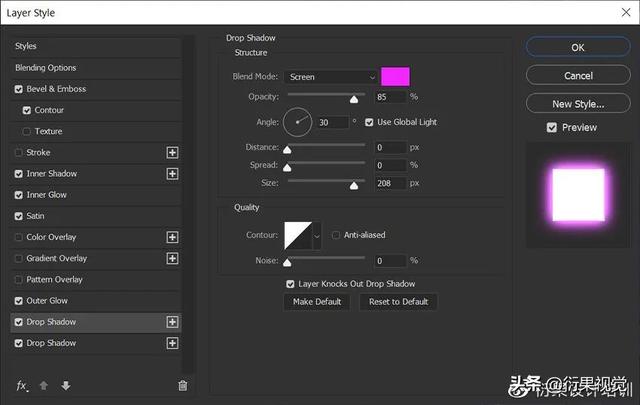Add another Stroke effect with plus icon
Screen dimensions: 640x405
click(172, 153)
